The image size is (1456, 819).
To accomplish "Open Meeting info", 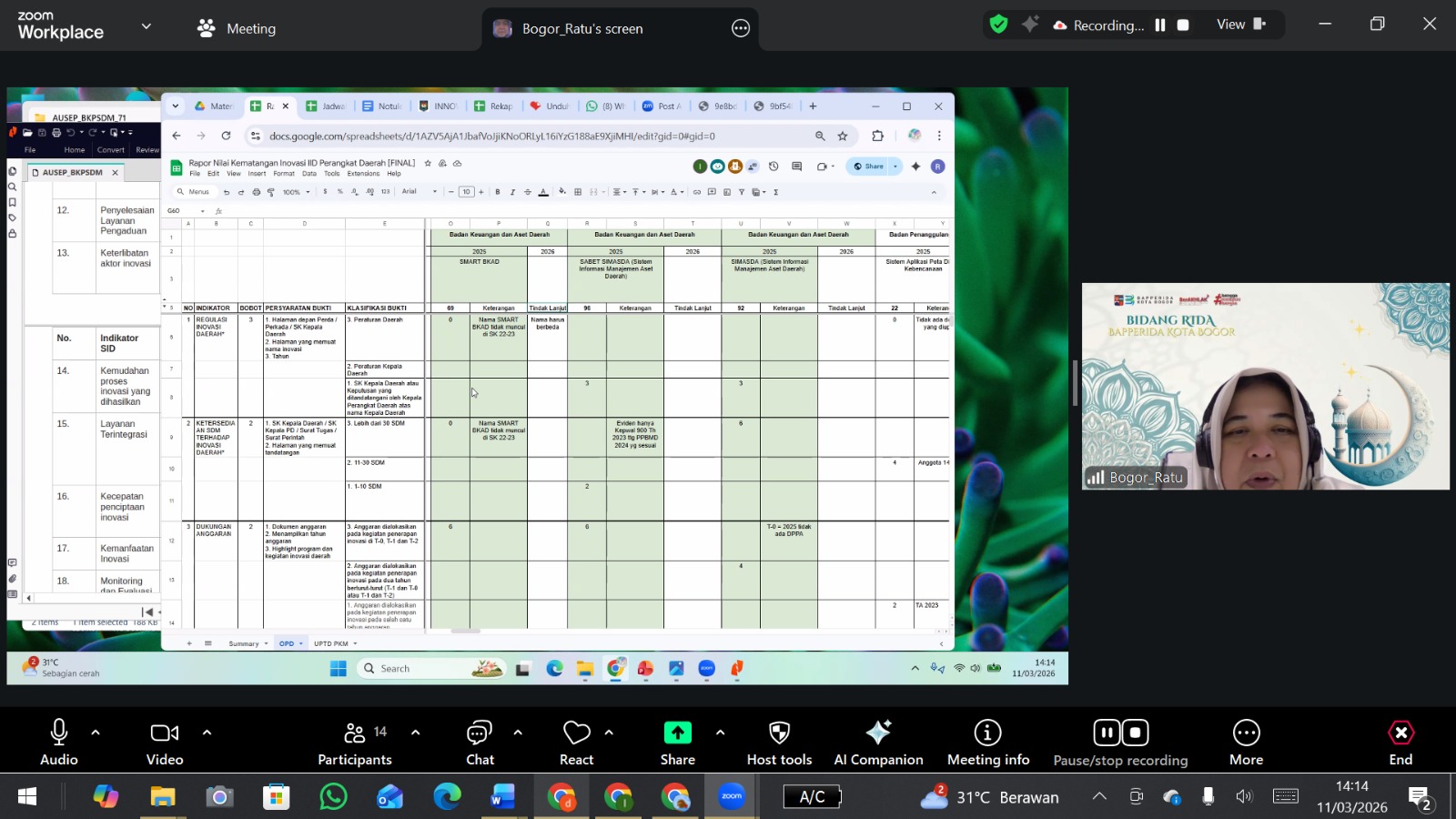I will pos(987,743).
